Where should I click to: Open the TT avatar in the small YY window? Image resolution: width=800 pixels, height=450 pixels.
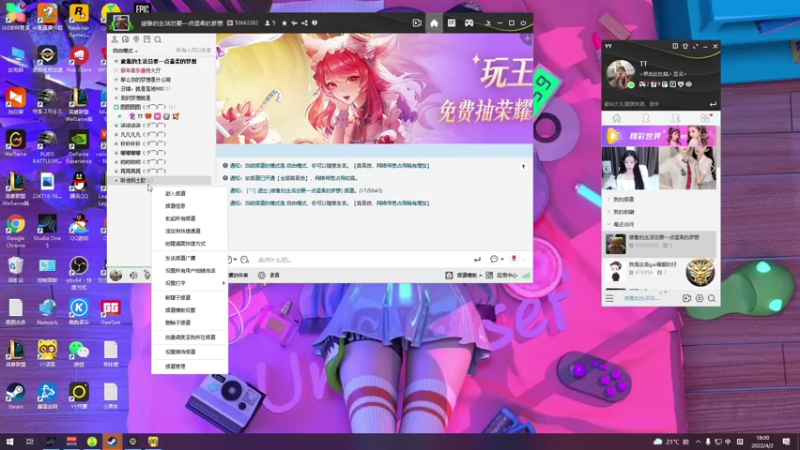pyautogui.click(x=620, y=74)
